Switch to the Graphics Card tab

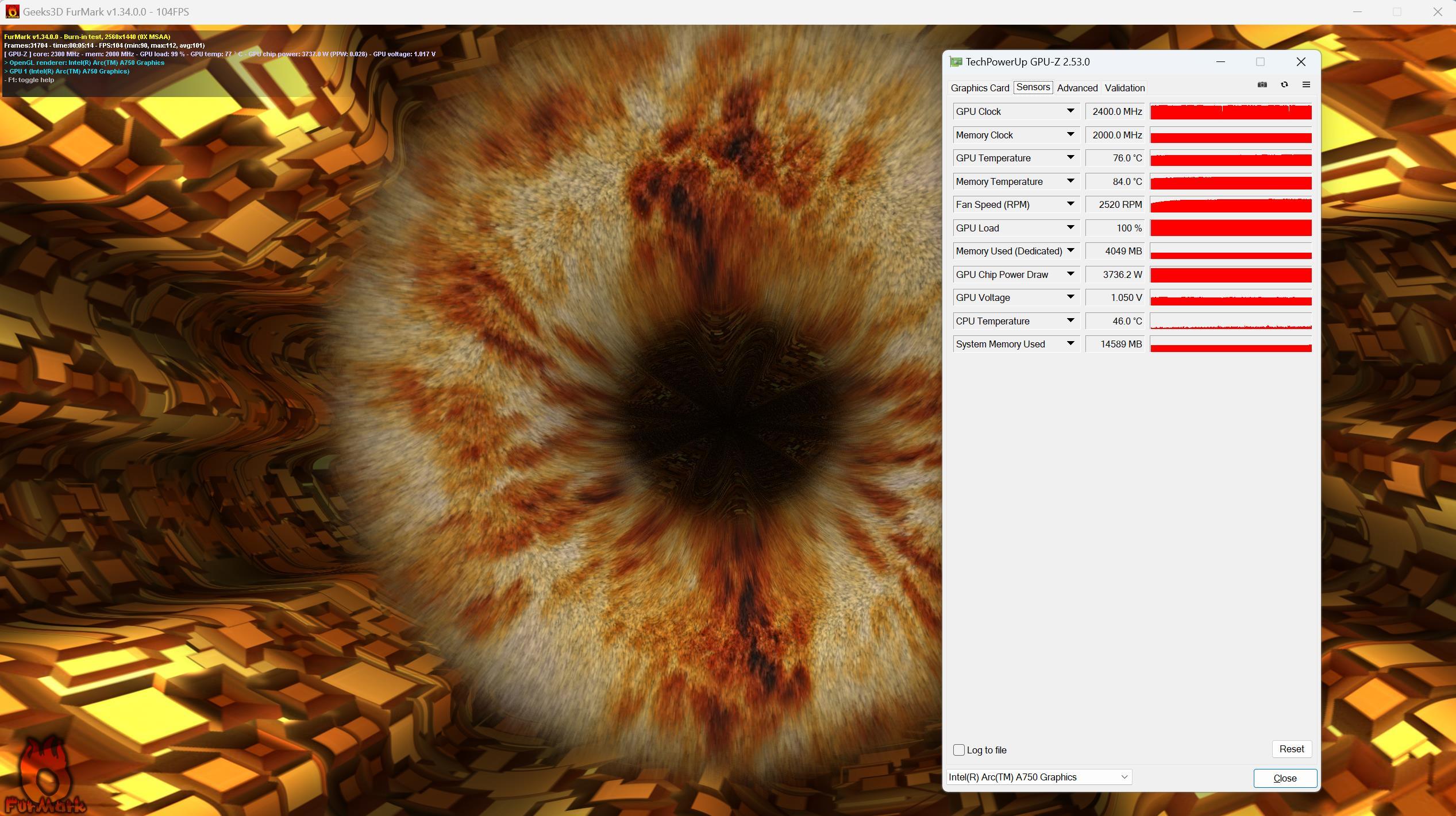(x=980, y=88)
